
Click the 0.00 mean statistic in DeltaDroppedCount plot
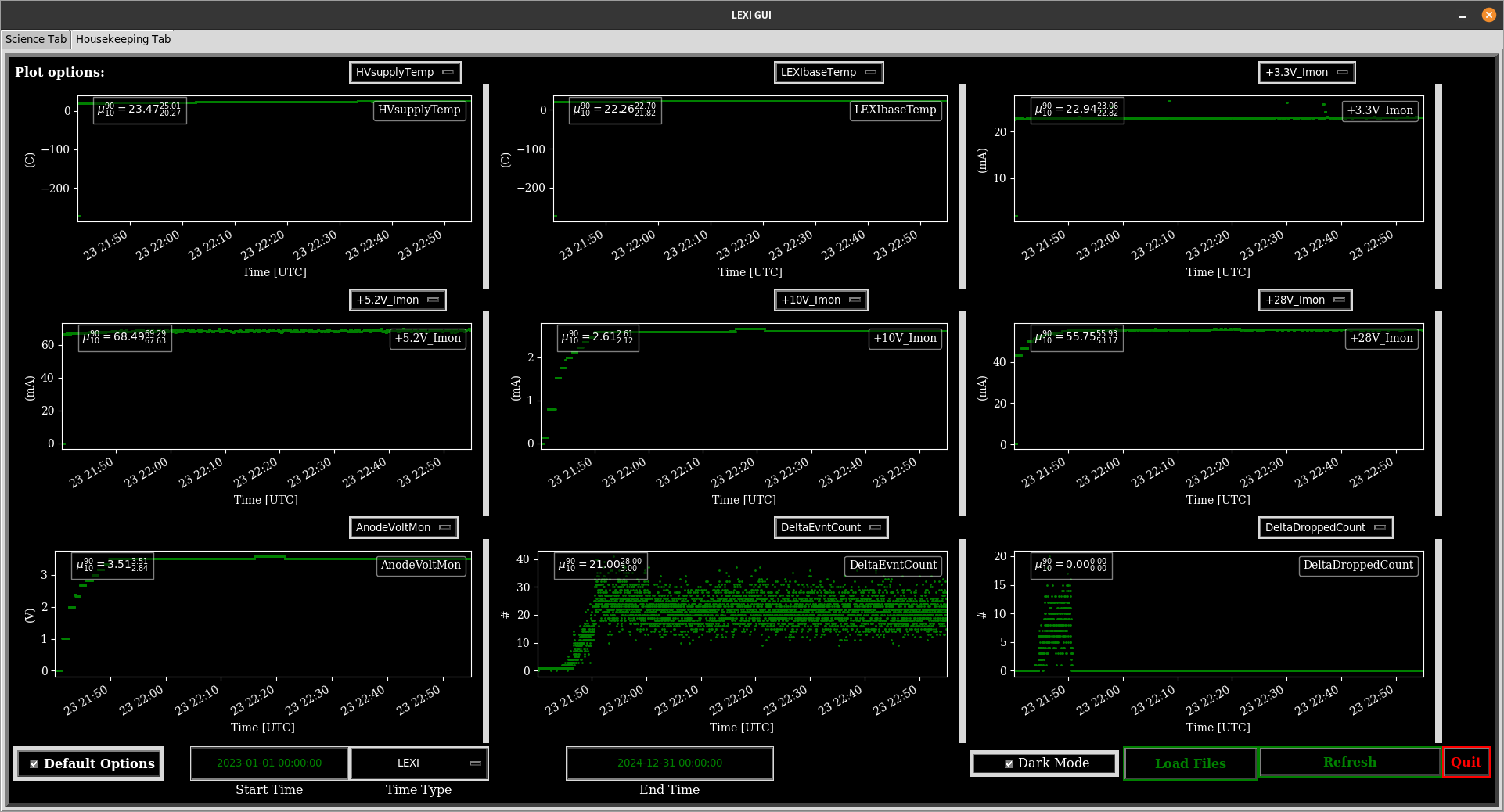click(x=1072, y=565)
